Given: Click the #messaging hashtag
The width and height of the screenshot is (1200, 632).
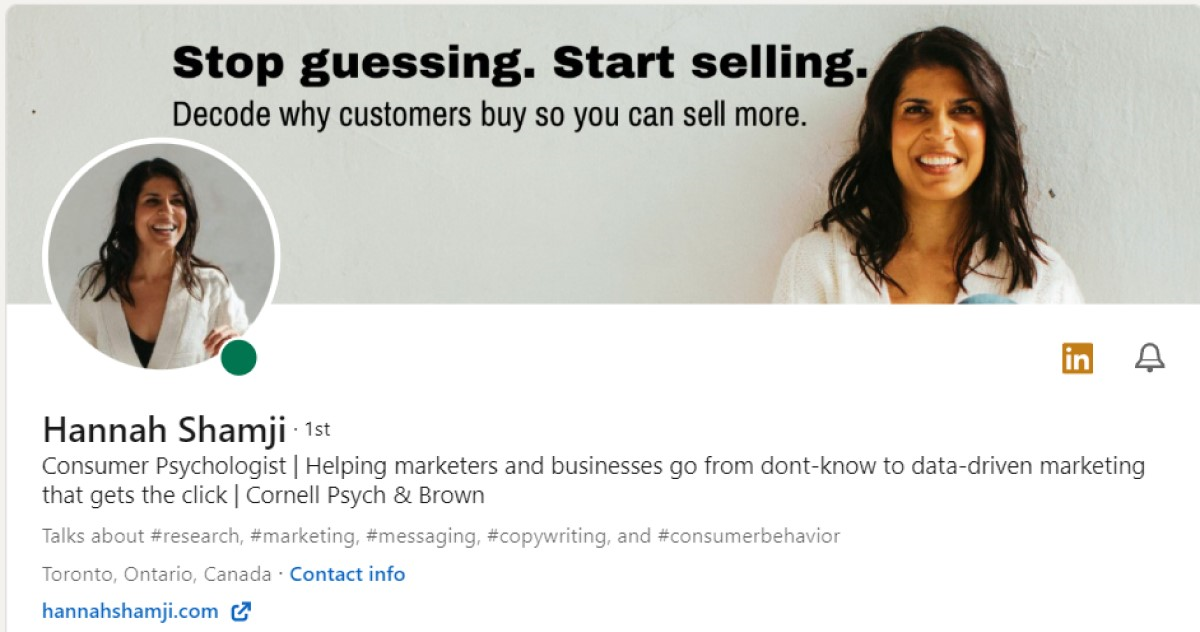Looking at the screenshot, I should pos(421,536).
